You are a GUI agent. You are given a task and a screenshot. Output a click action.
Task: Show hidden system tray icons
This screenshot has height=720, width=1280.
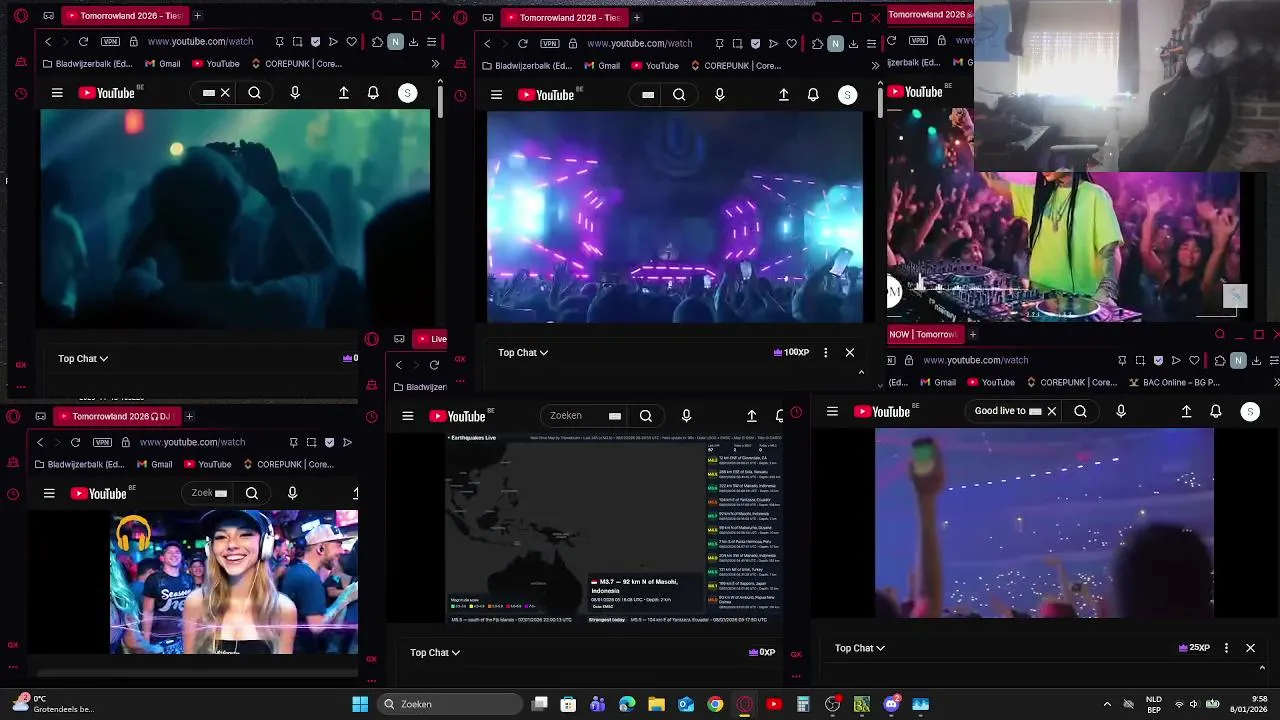[1106, 704]
